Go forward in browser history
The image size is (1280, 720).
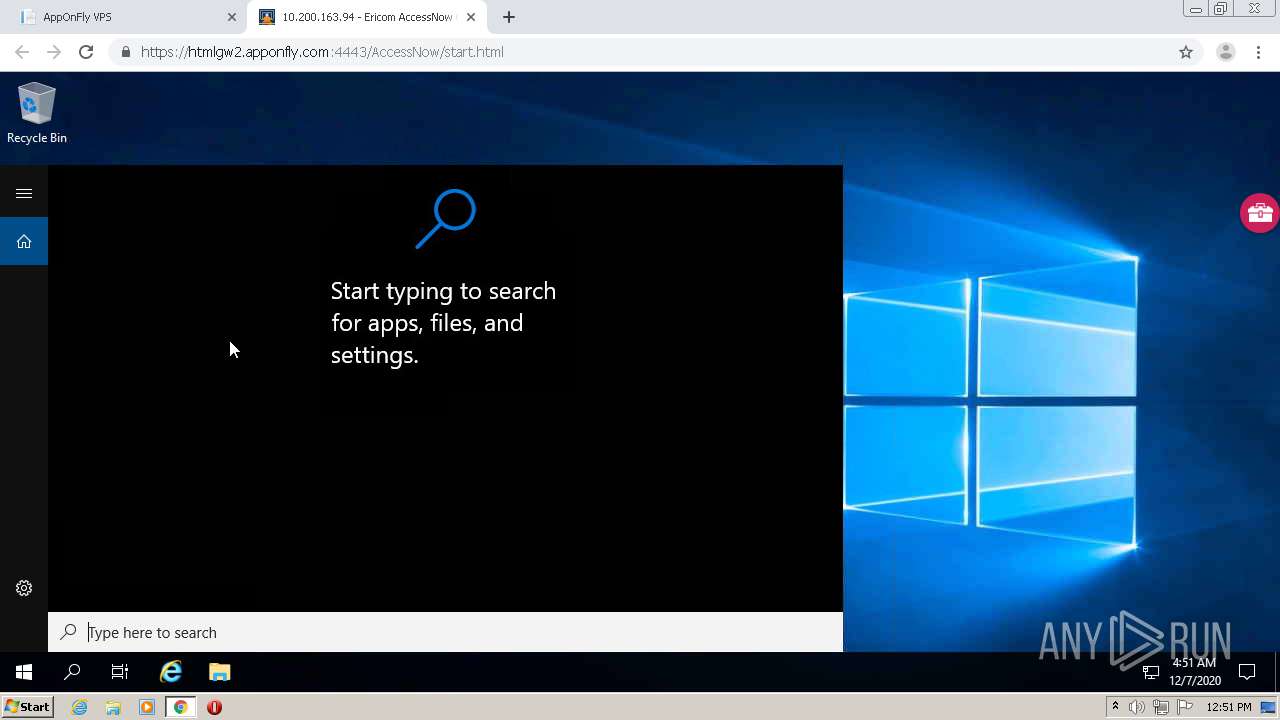click(54, 52)
